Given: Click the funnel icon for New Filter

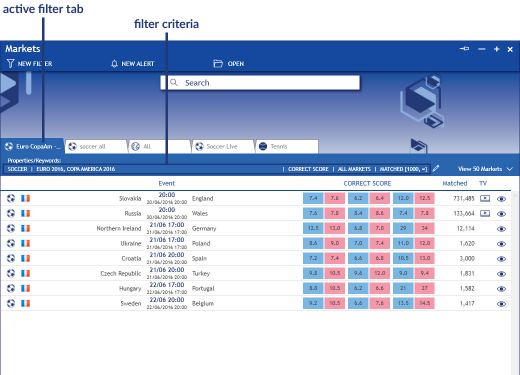Looking at the screenshot, I should 10,63.
